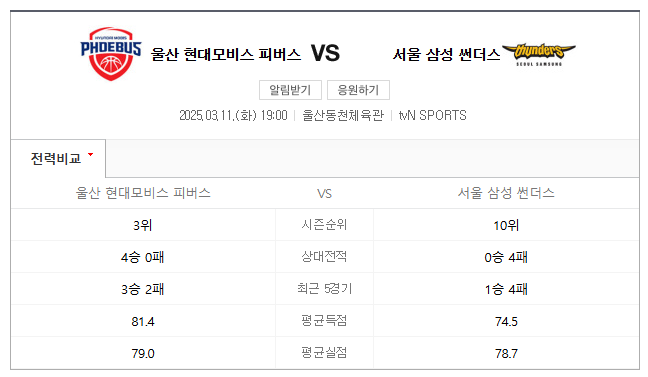Viewport: 648px width, 377px height.
Task: Click the 10위 season rank cell
Action: (506, 225)
